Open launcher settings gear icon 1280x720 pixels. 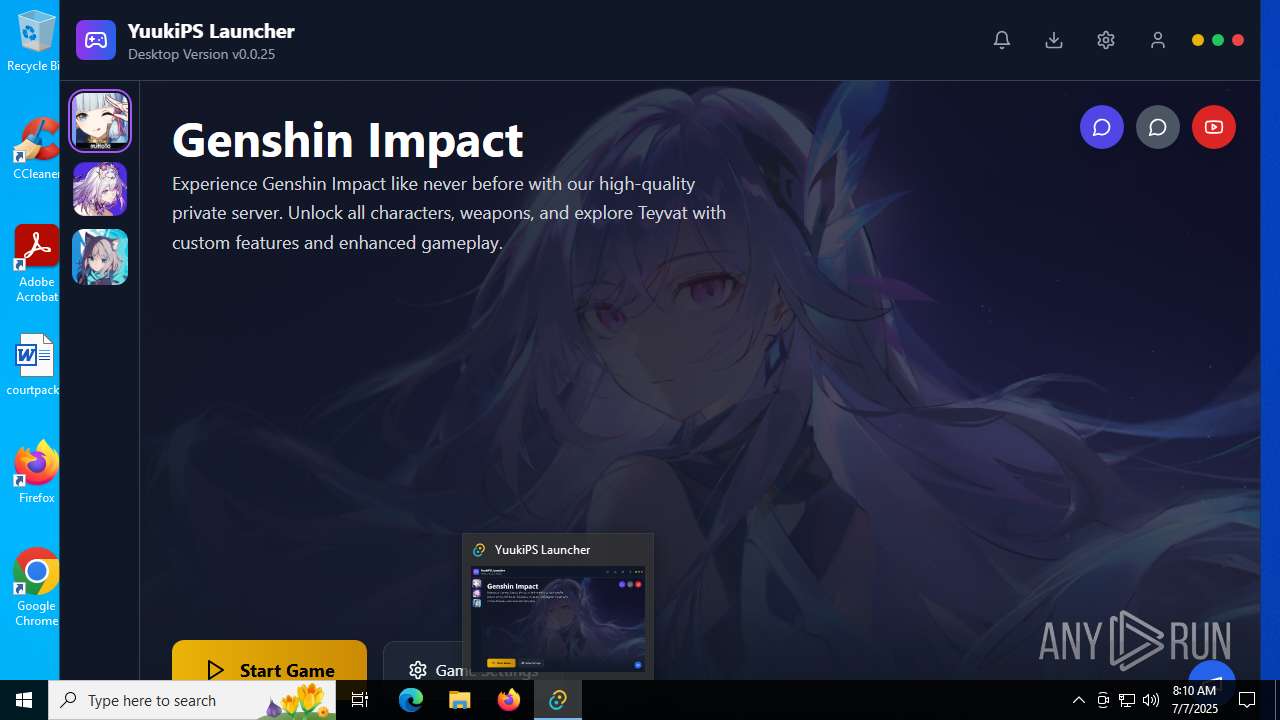[x=1106, y=40]
